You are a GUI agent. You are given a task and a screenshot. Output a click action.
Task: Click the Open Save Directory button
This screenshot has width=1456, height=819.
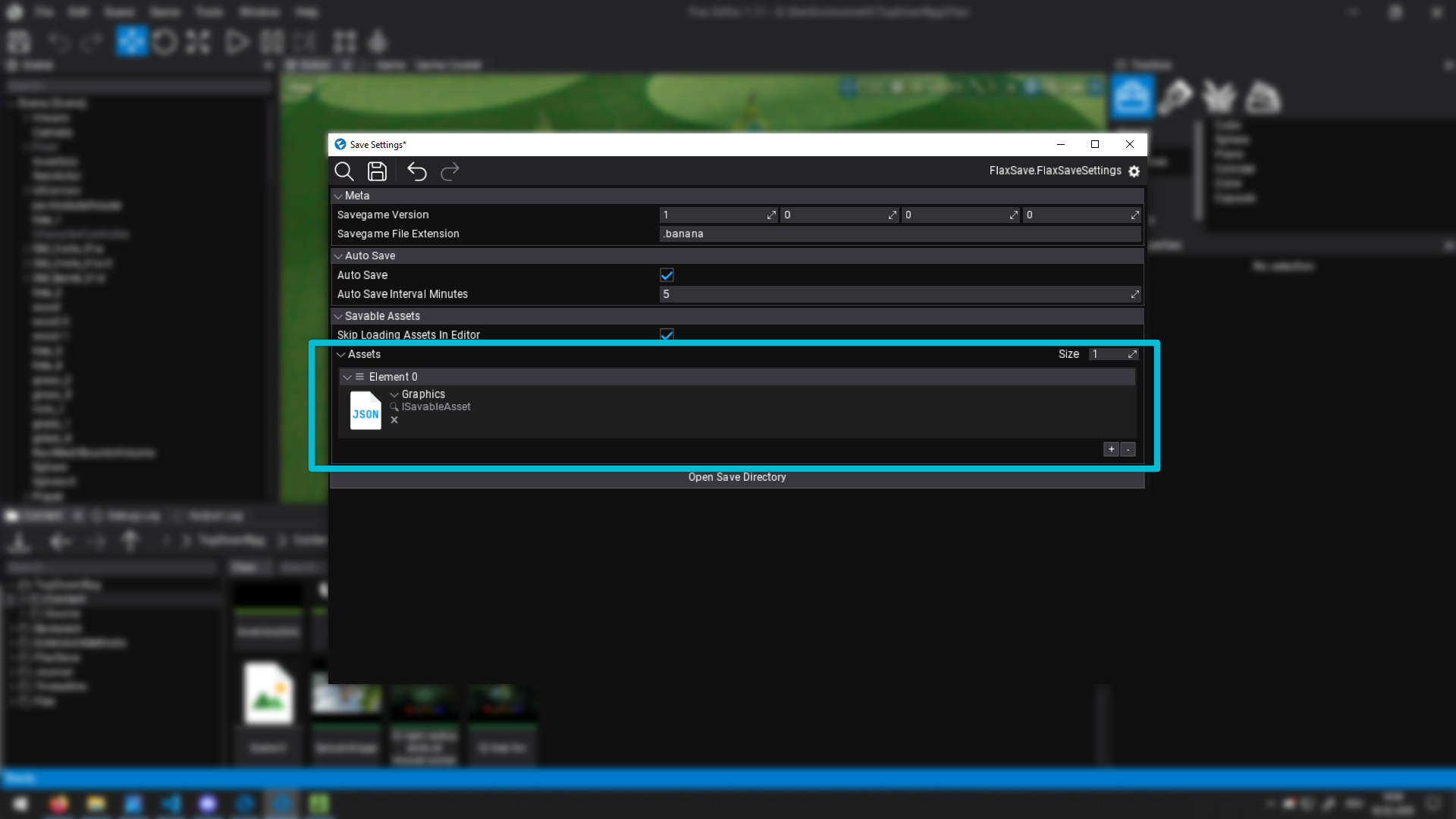click(x=736, y=477)
